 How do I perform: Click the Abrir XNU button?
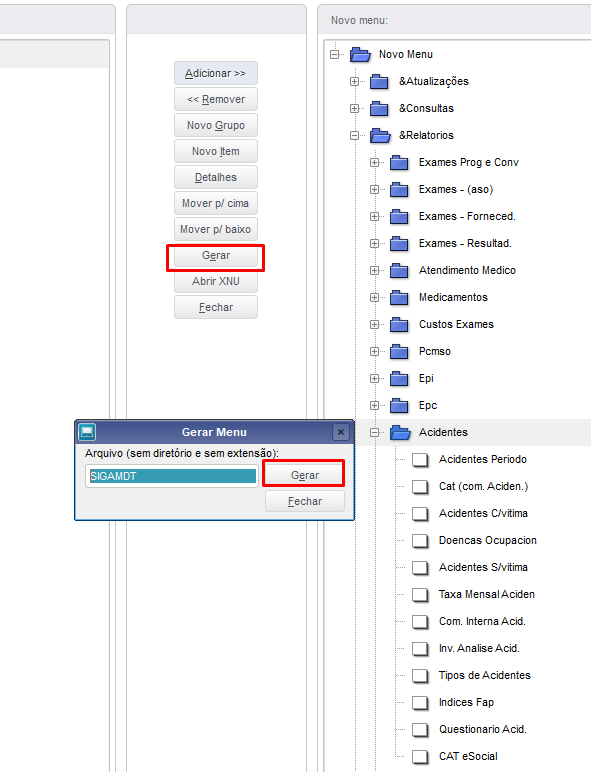216,281
